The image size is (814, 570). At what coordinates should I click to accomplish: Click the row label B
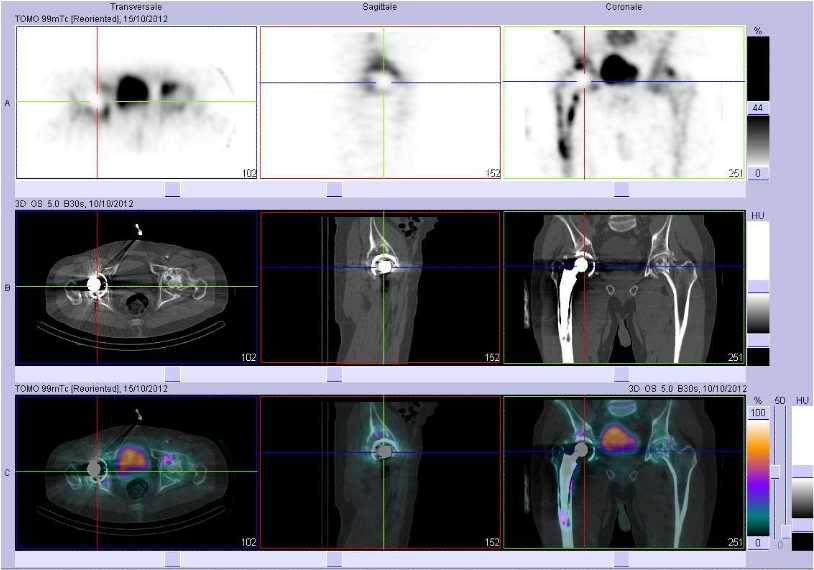pos(7,288)
